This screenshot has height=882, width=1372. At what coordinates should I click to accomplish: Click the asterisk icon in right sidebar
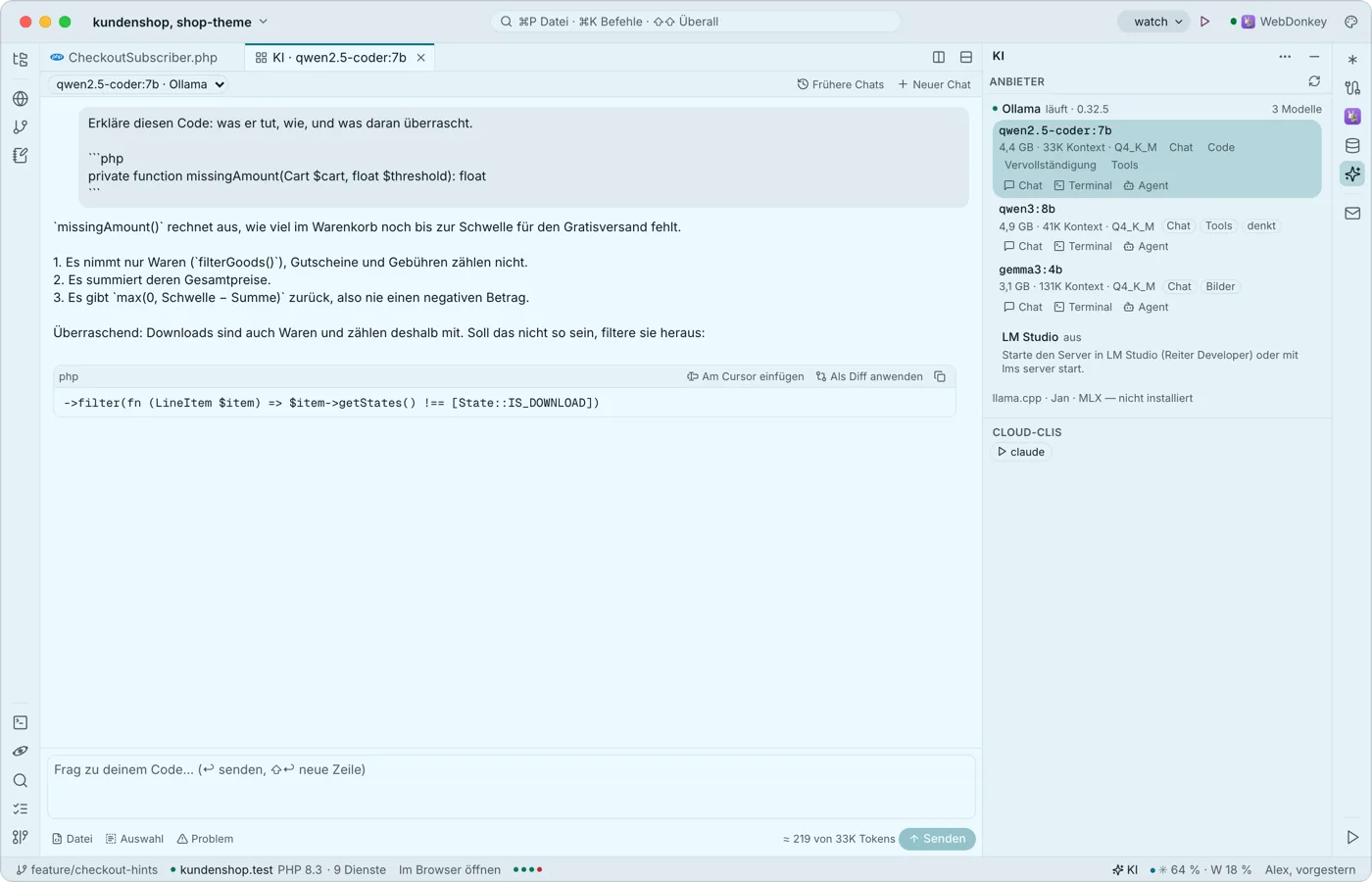pyautogui.click(x=1352, y=60)
